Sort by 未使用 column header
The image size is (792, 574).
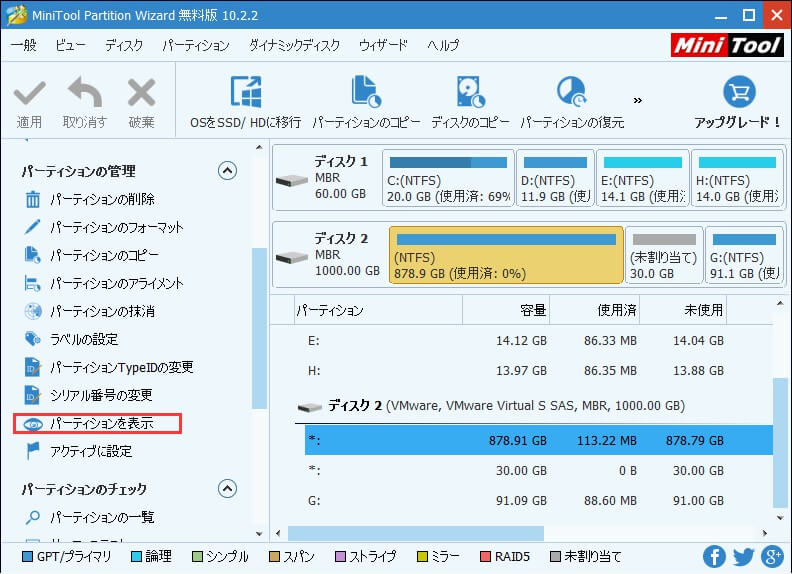[683, 310]
